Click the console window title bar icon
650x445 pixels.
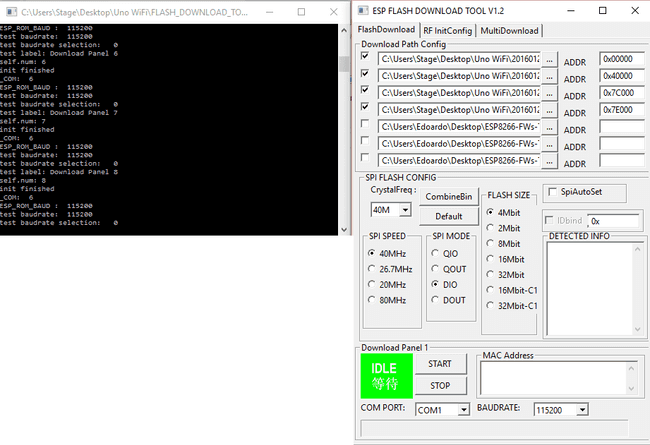[x=11, y=12]
